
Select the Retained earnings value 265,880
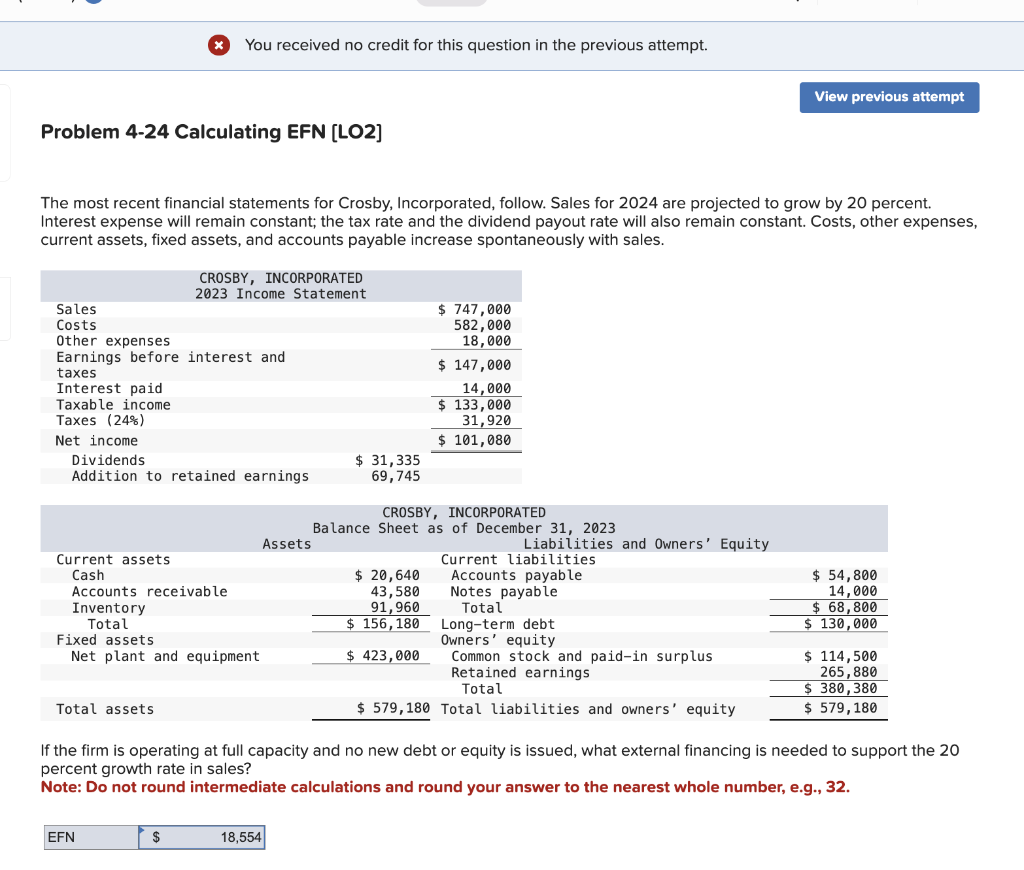[848, 672]
